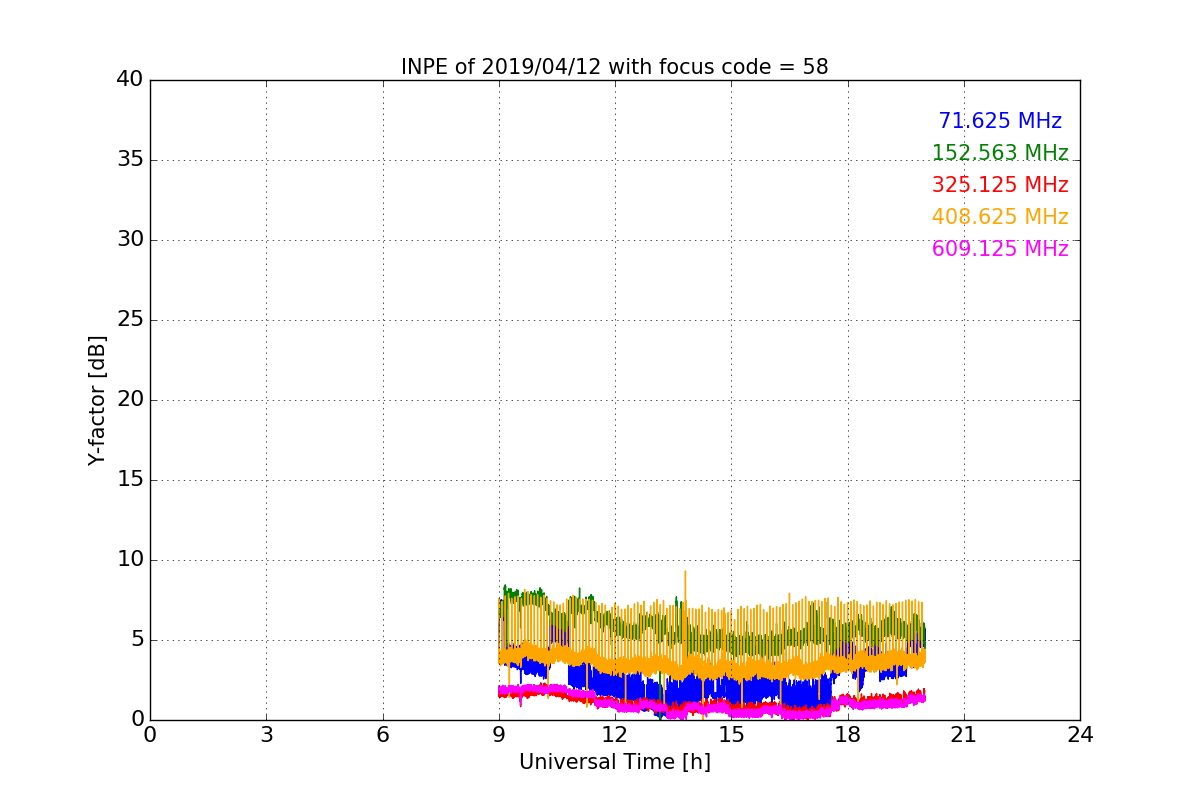Click the x-axis tick label 18
1200x800 pixels.
click(x=848, y=735)
